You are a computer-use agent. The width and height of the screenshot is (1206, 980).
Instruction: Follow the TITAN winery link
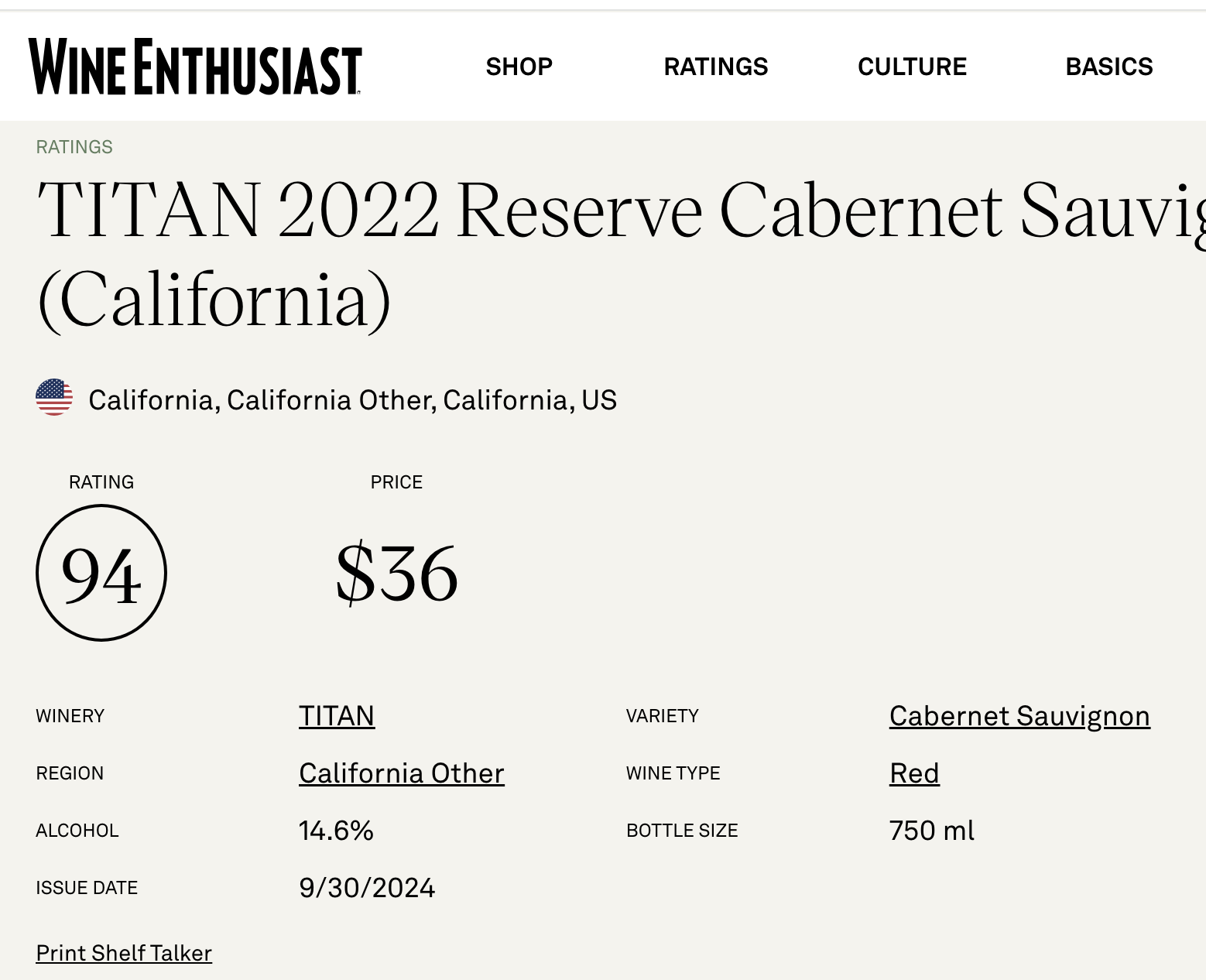[337, 716]
